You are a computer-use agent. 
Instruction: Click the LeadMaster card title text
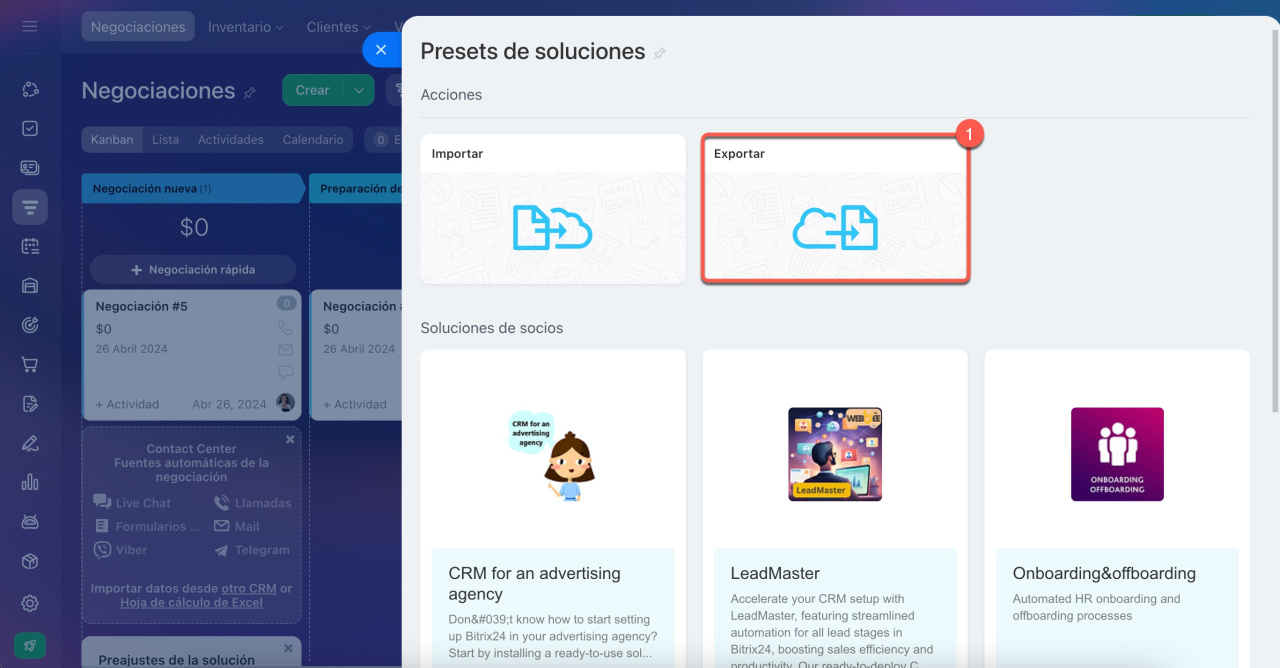pyautogui.click(x=775, y=574)
